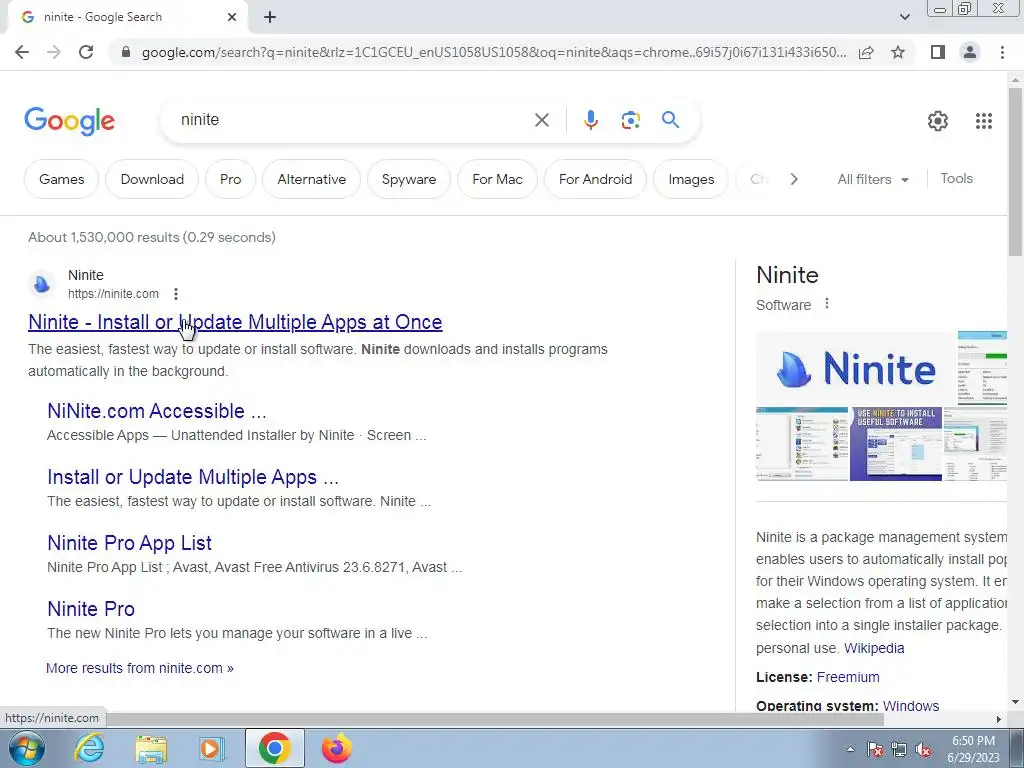This screenshot has height=768, width=1024.
Task: Select the Images filter chip
Action: click(691, 179)
